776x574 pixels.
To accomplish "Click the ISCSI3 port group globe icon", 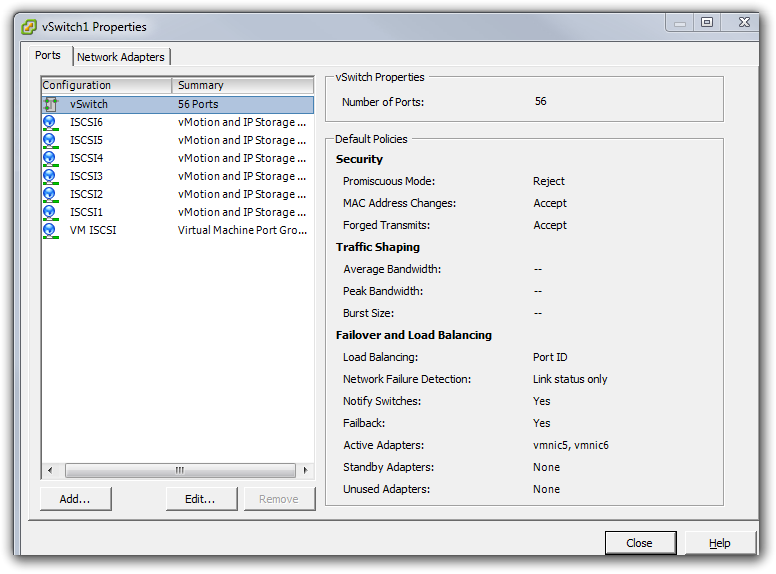I will pos(50,176).
